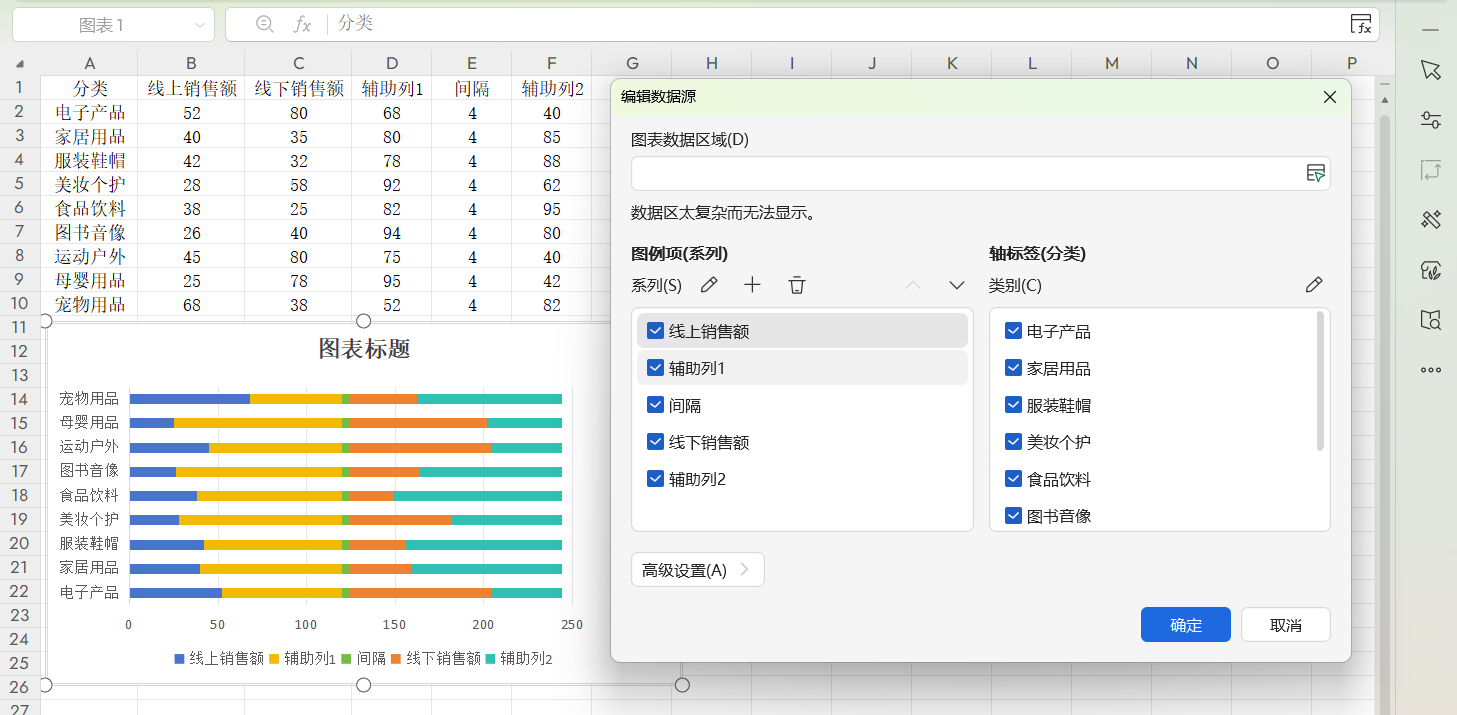Select the pointer tool in the right sidebar
The height and width of the screenshot is (715, 1457).
1430,70
